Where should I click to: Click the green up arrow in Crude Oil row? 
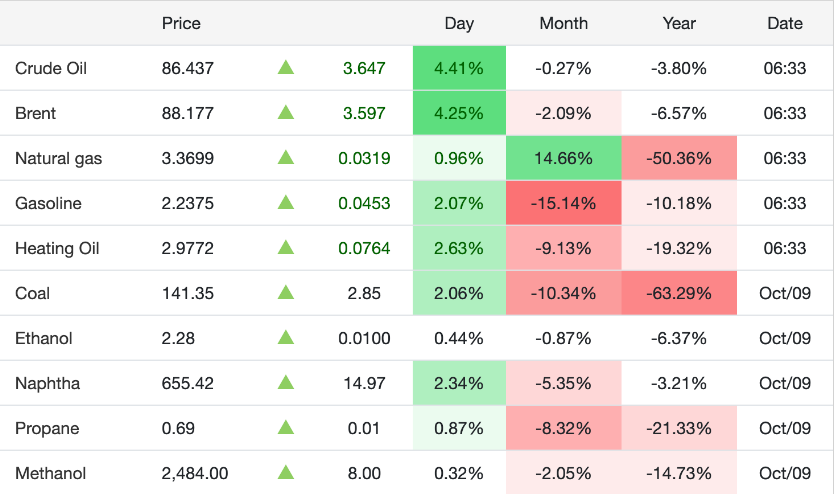pyautogui.click(x=286, y=68)
